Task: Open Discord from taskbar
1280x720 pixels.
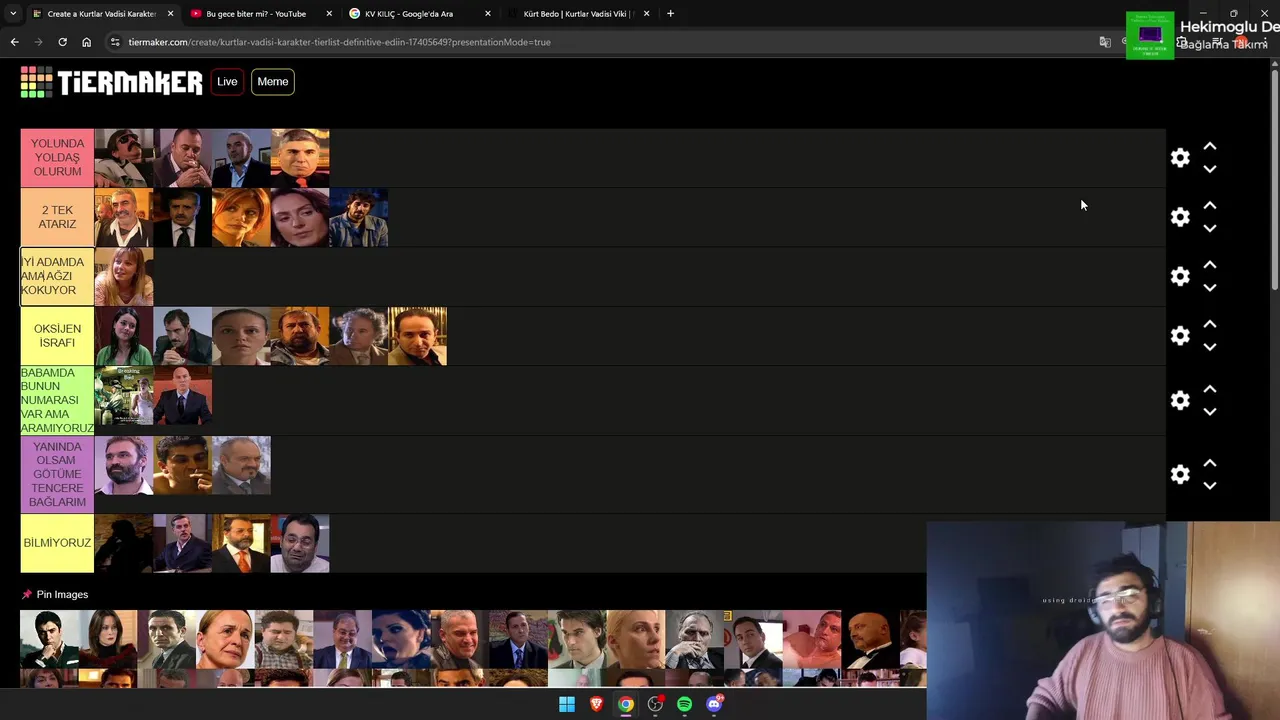Action: click(x=713, y=704)
